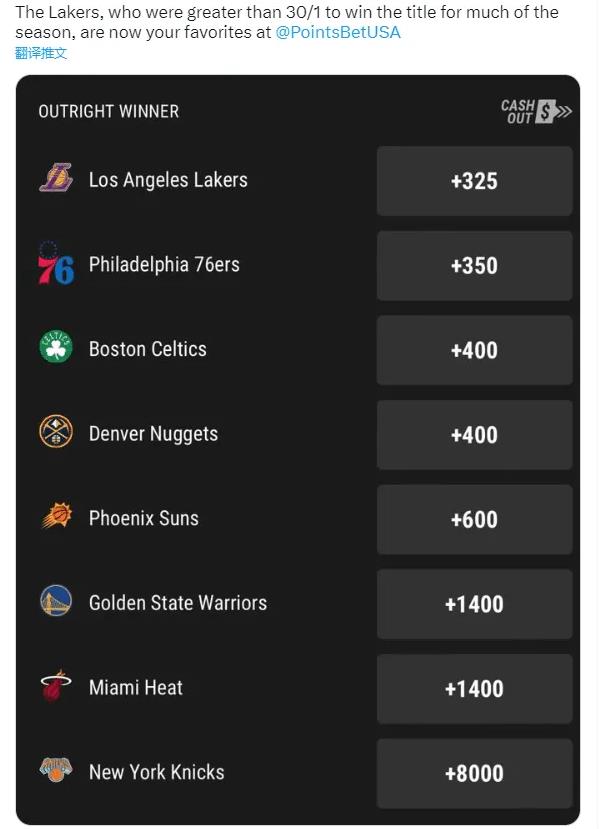604x829 pixels.
Task: Click the Boston Celtics logo
Action: tap(56, 347)
